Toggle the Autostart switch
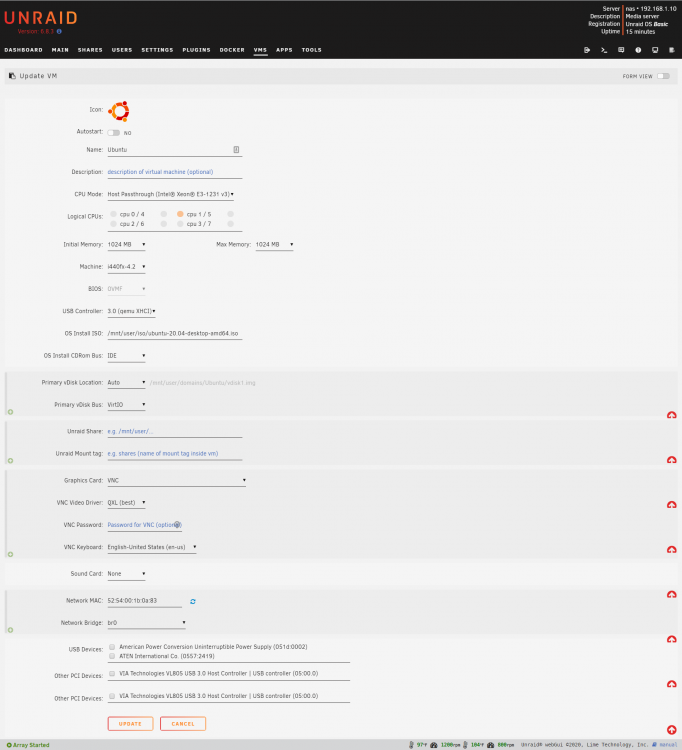The width and height of the screenshot is (682, 750). 113,132
